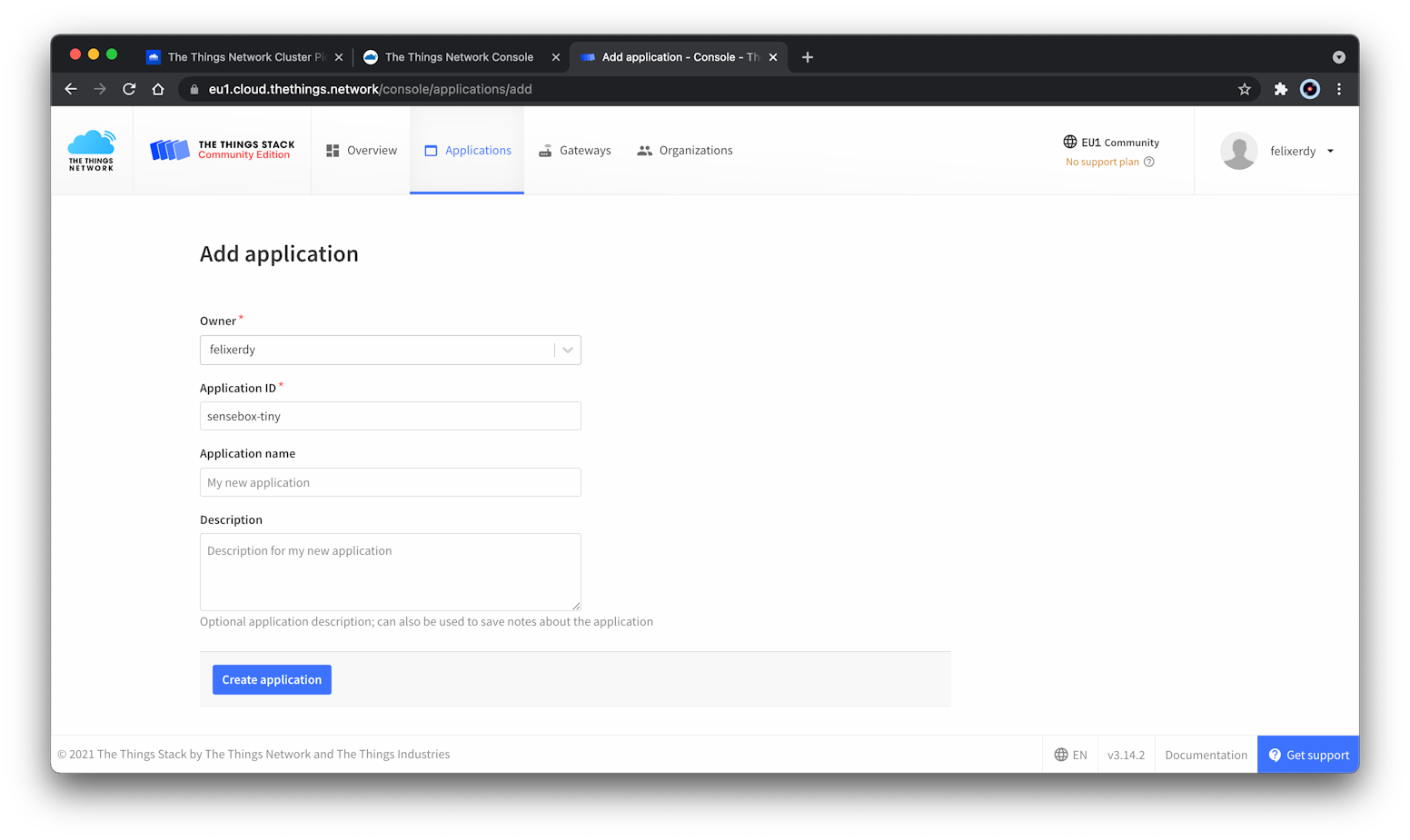Click the browser back arrow
The height and width of the screenshot is (840, 1410).
point(71,89)
